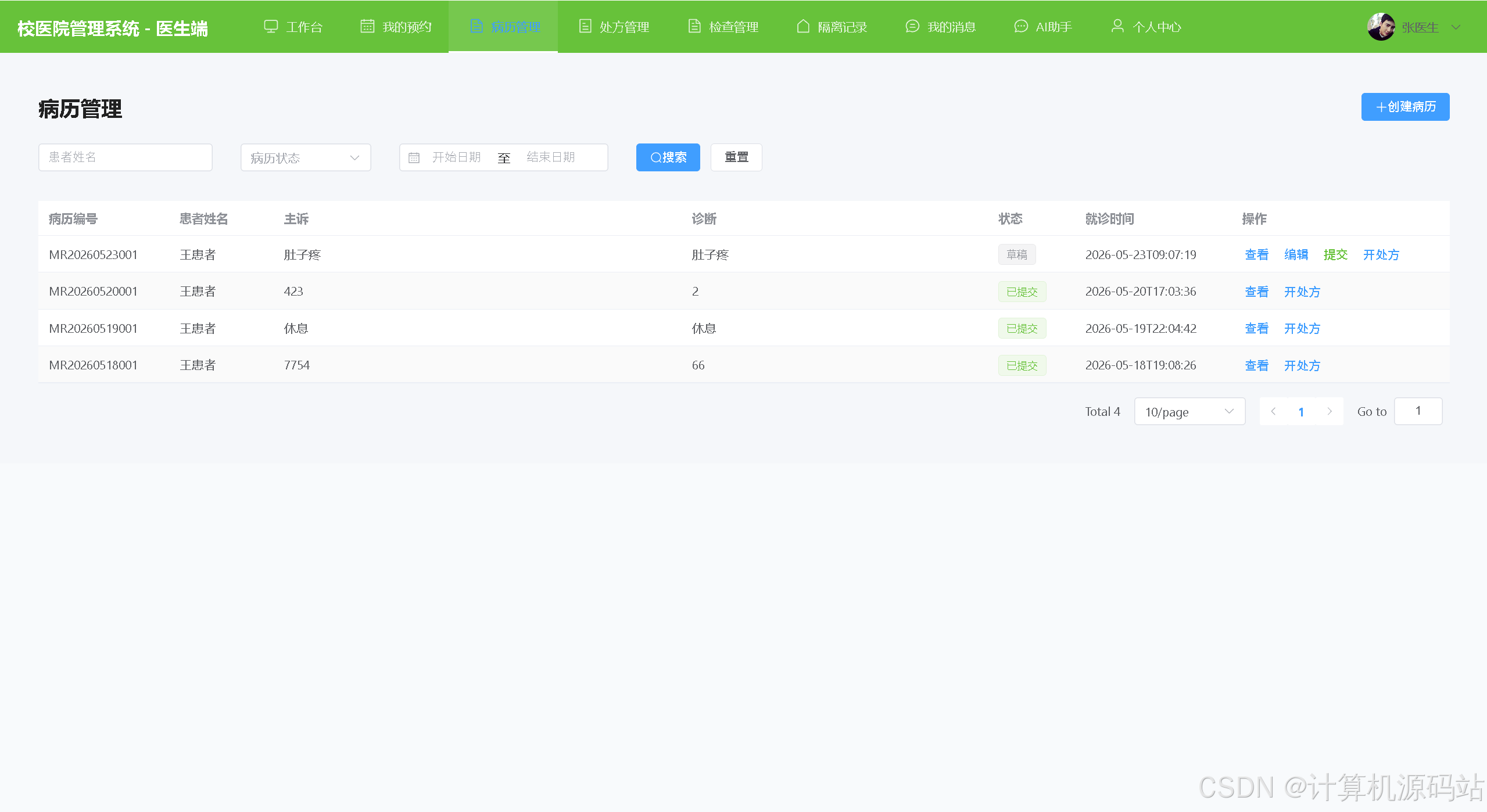The image size is (1487, 812).
Task: Click 查看 for MR20260519001
Action: point(1256,328)
